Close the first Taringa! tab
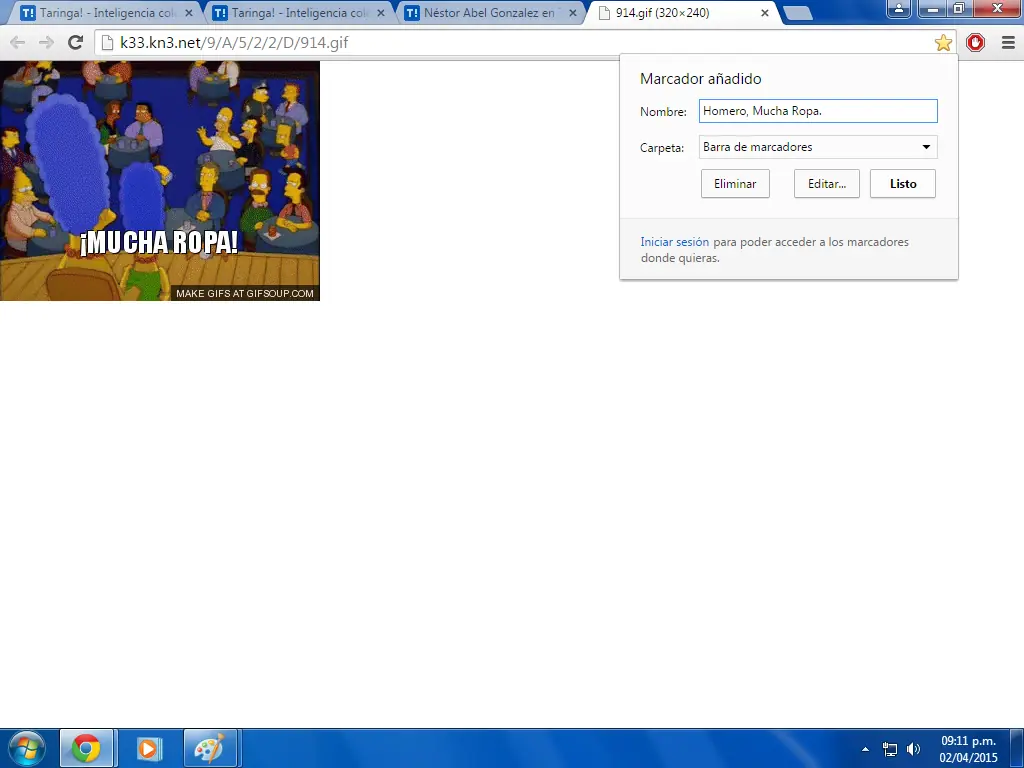 pos(189,13)
